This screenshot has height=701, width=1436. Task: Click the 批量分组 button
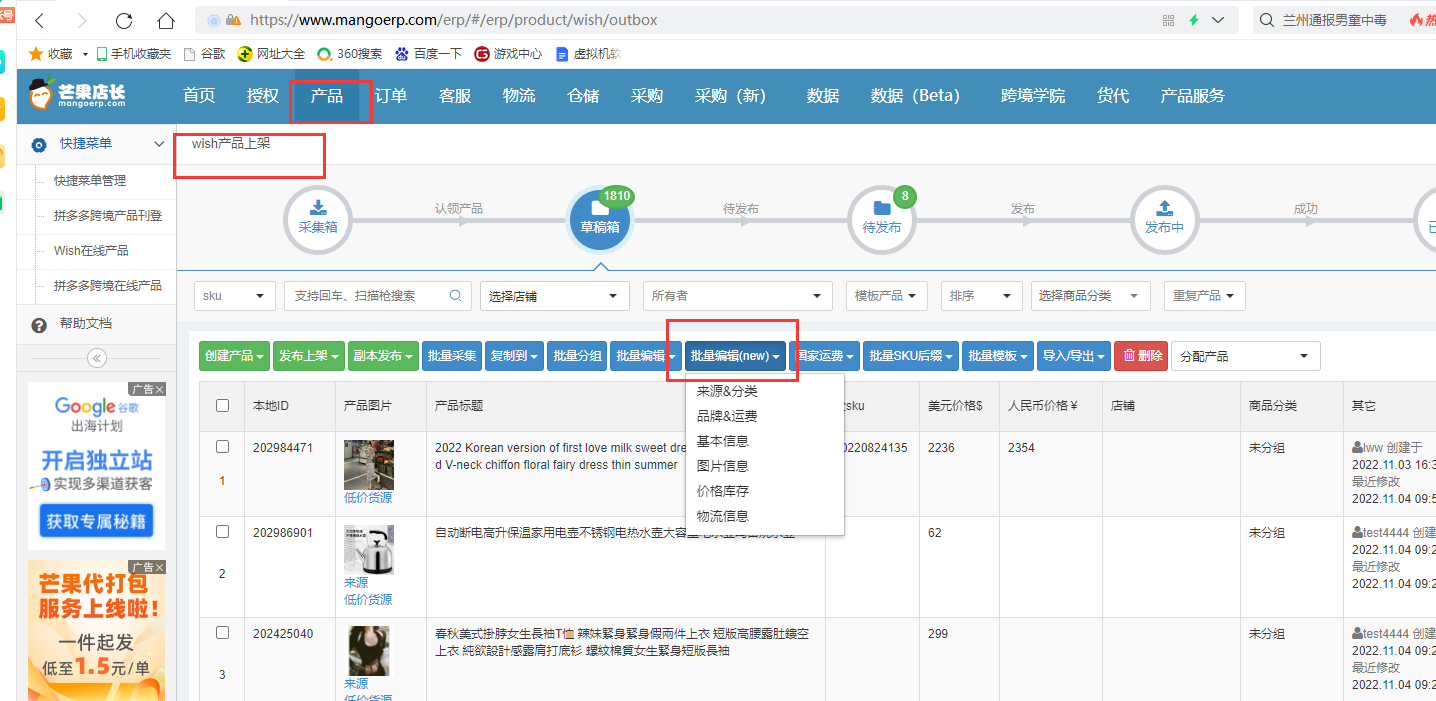tap(577, 356)
